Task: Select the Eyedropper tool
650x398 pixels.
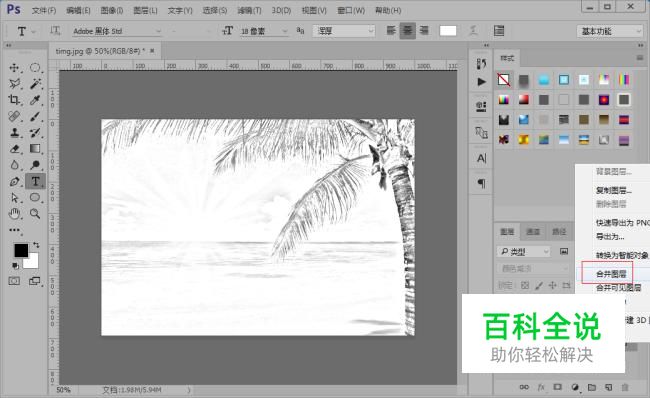Action: coord(35,100)
